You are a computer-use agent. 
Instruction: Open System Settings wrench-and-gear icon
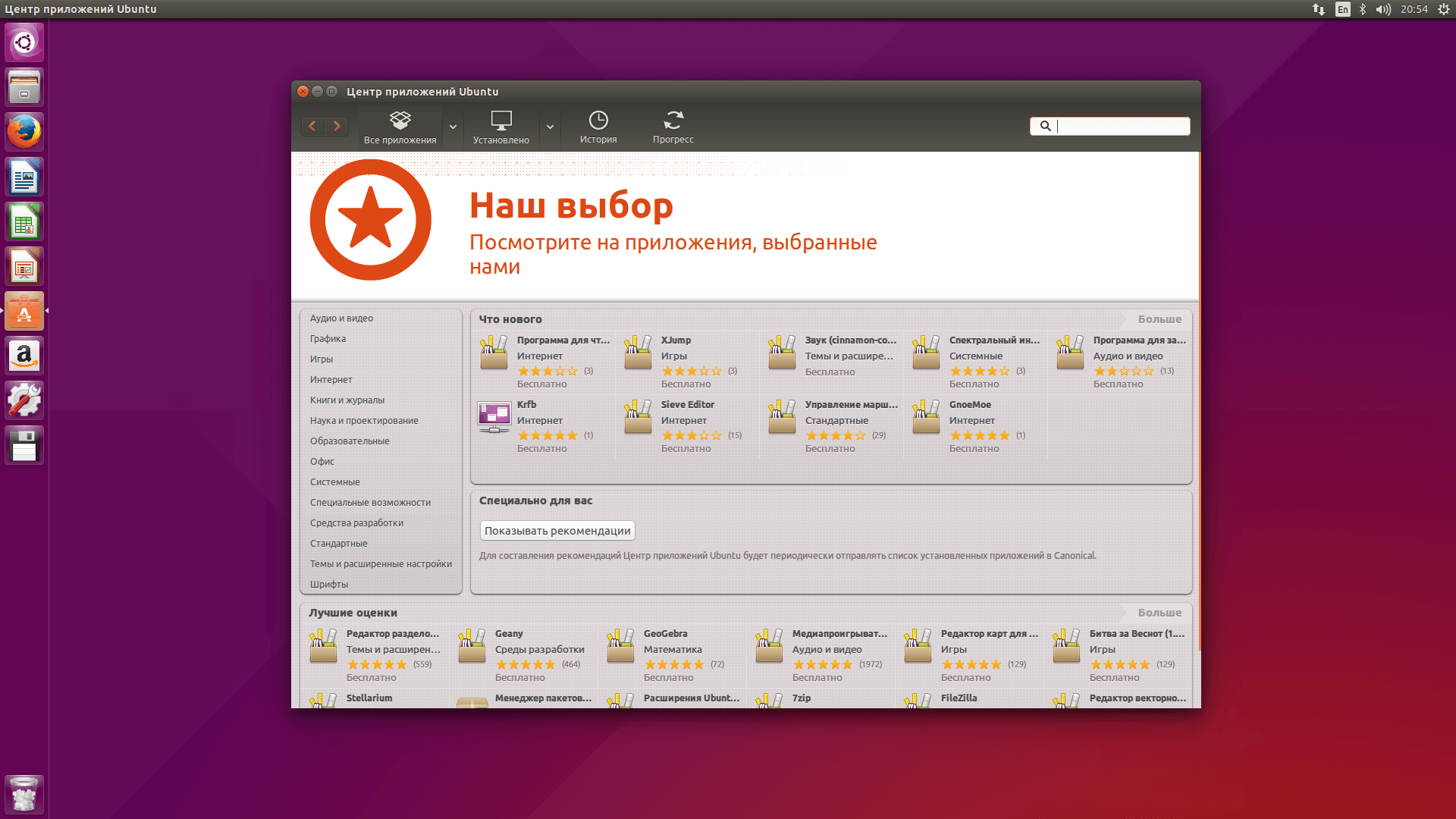24,400
